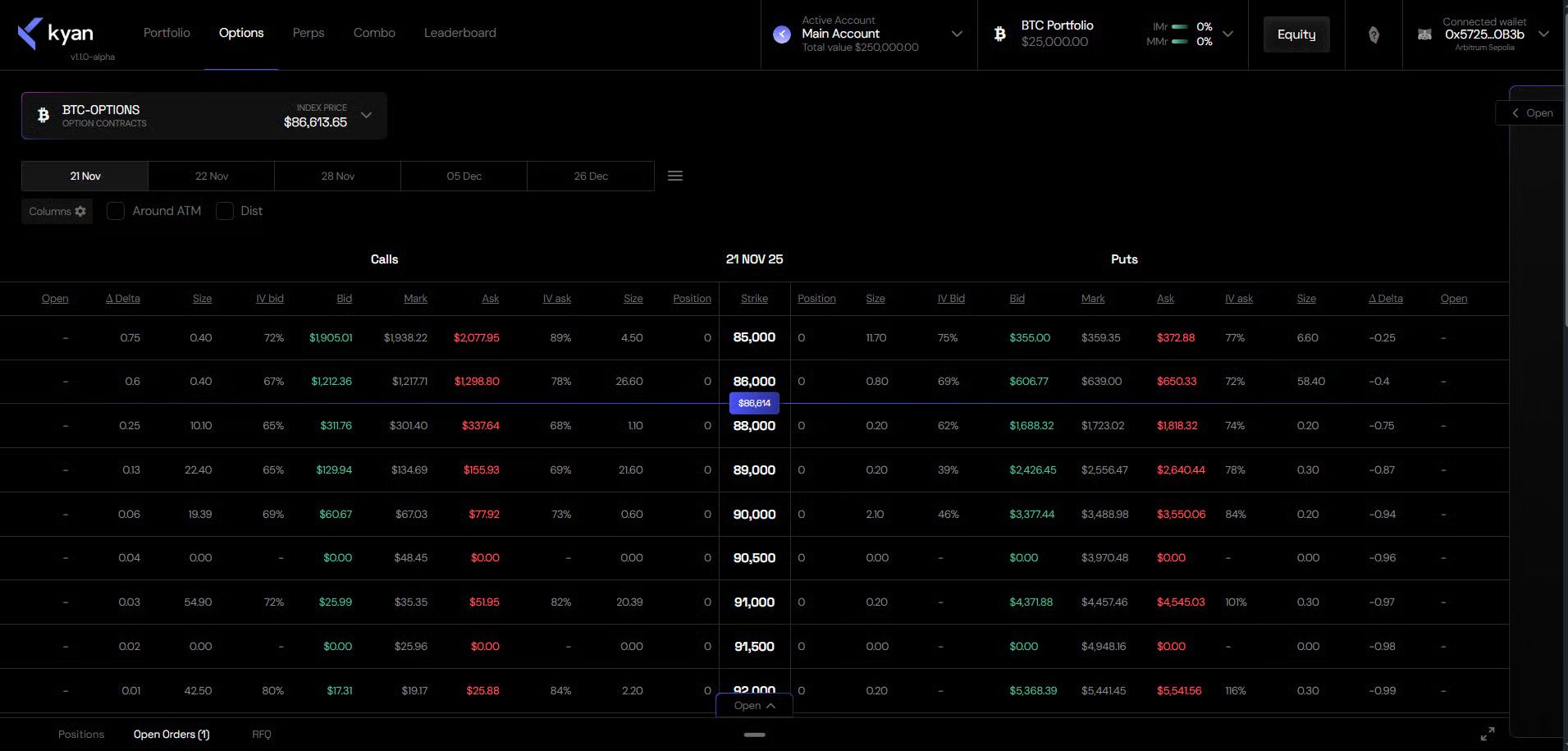Expand the BTC Portfolio dropdown chevron
The image size is (1568, 751).
(1227, 34)
